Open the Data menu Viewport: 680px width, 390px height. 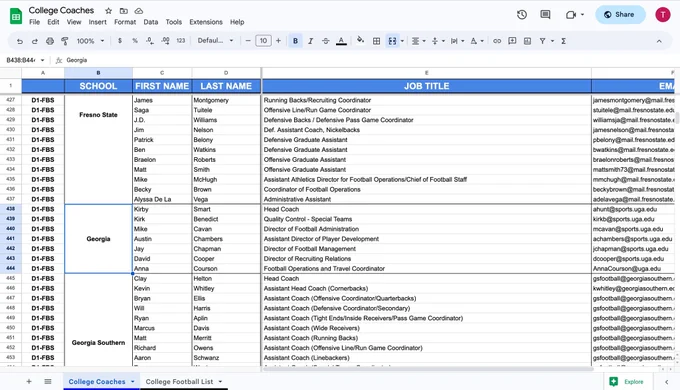(x=151, y=22)
